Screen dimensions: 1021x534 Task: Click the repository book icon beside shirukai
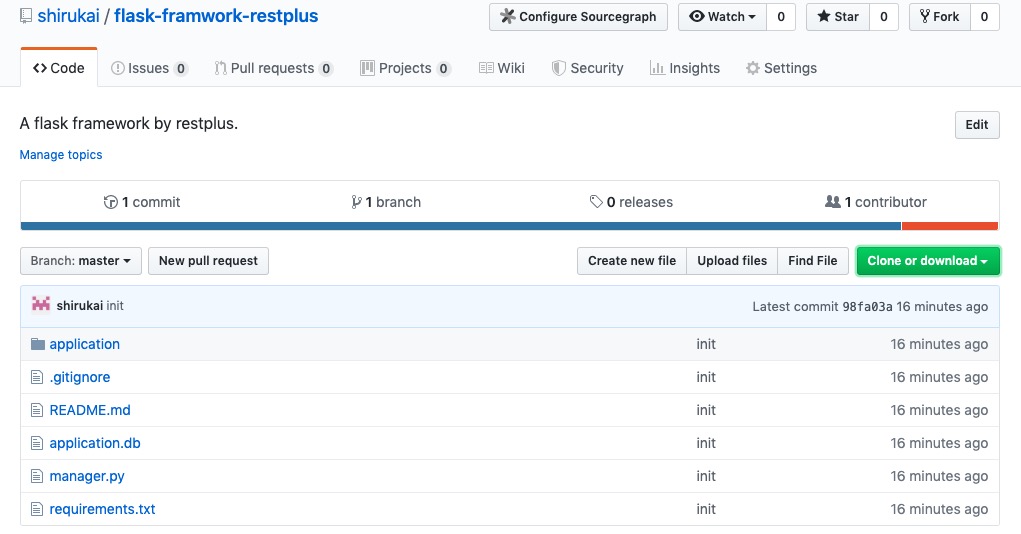25,16
